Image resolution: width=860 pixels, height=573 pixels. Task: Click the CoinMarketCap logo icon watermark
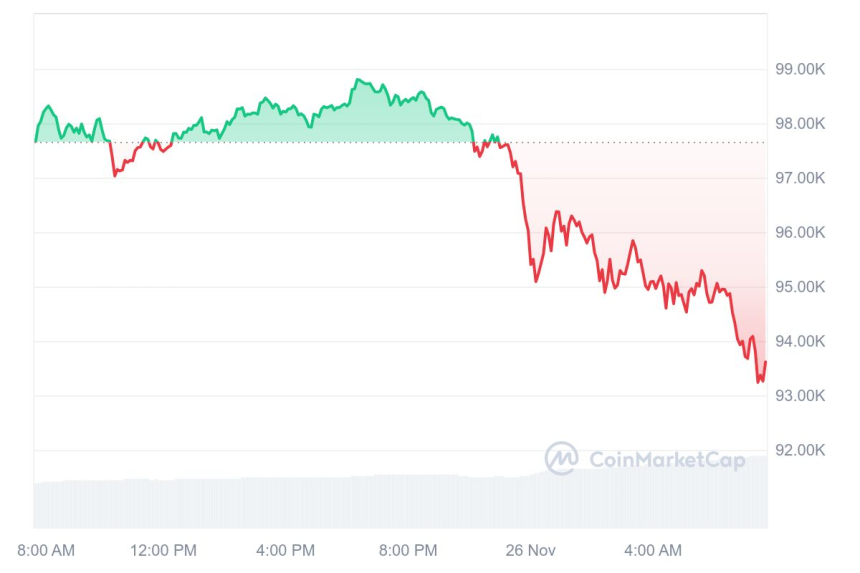tap(561, 459)
